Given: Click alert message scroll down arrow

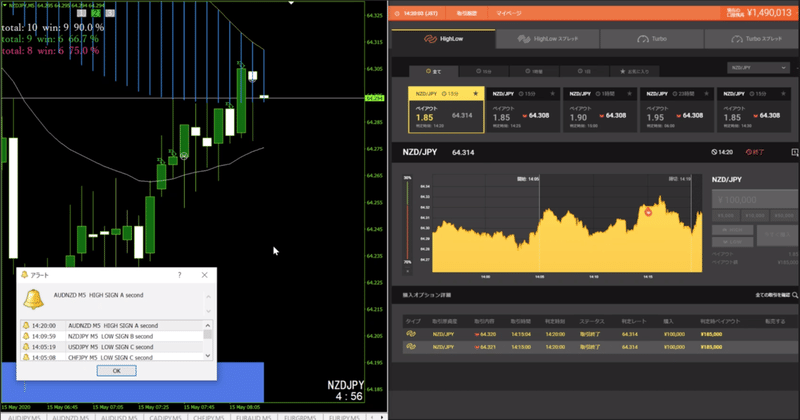Looking at the screenshot, I should (x=208, y=311).
